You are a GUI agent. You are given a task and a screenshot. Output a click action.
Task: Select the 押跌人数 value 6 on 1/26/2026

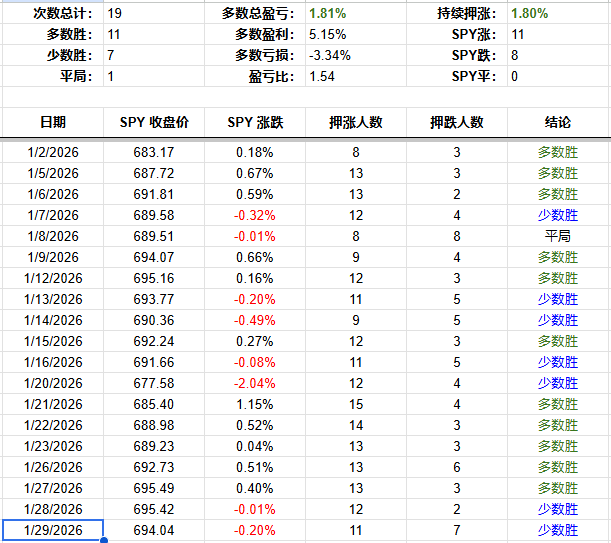[457, 467]
